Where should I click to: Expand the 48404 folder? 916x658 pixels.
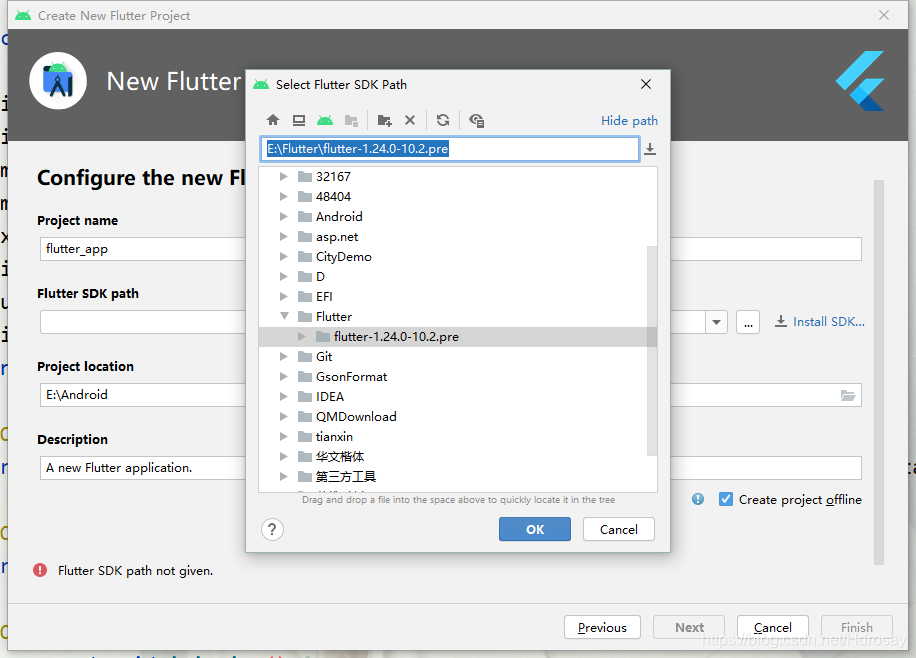[283, 196]
